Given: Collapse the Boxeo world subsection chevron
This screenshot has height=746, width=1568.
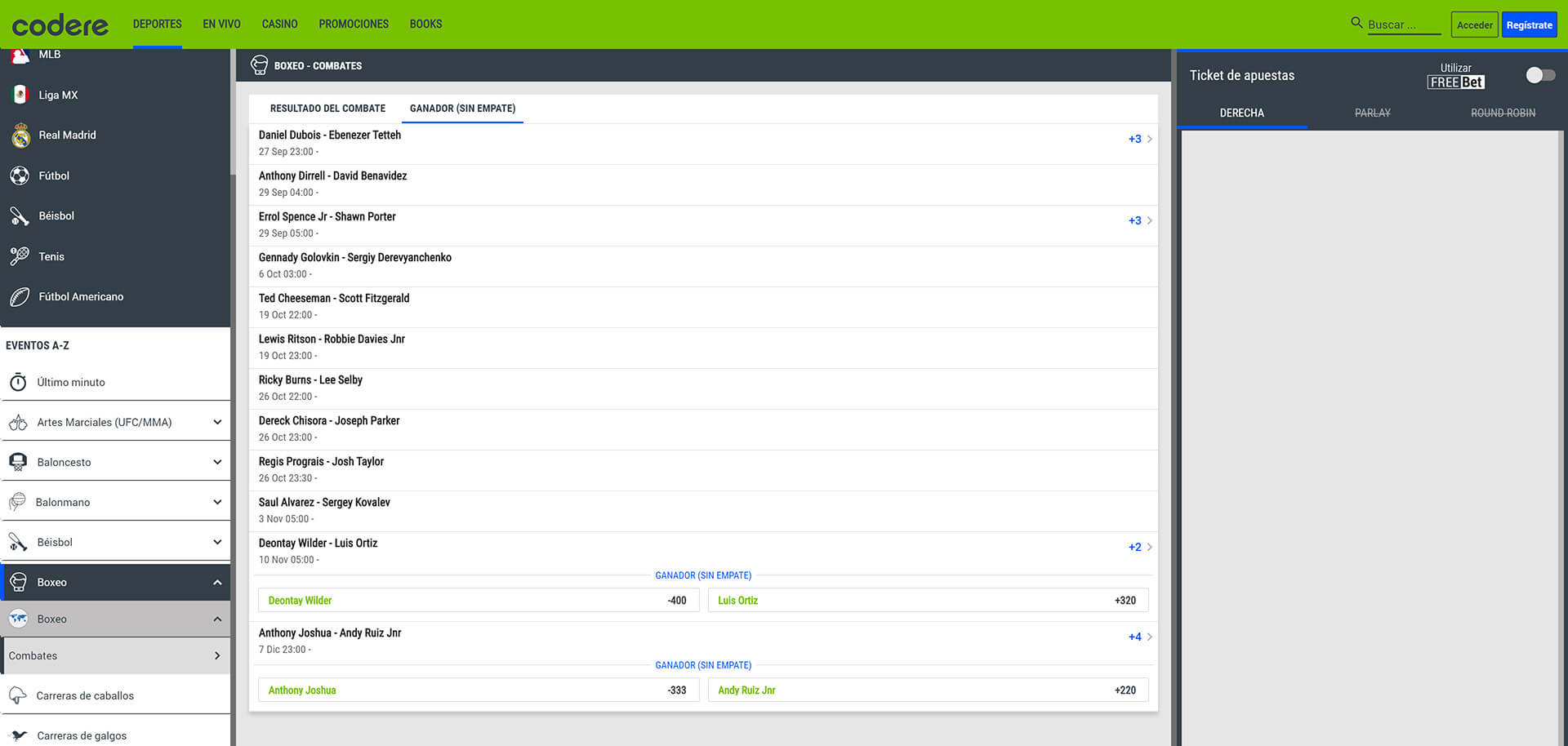Looking at the screenshot, I should tap(217, 619).
